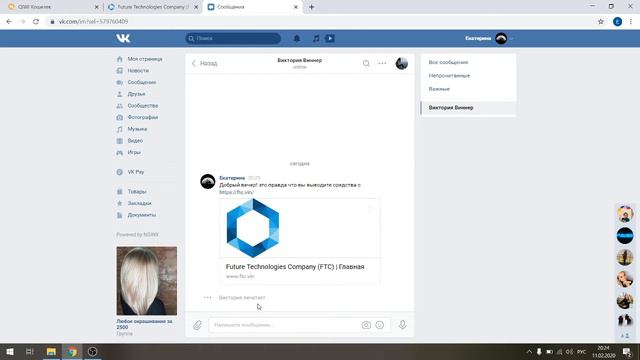Switch input language РУС in tray
The image size is (640, 360).
(x=582, y=351)
